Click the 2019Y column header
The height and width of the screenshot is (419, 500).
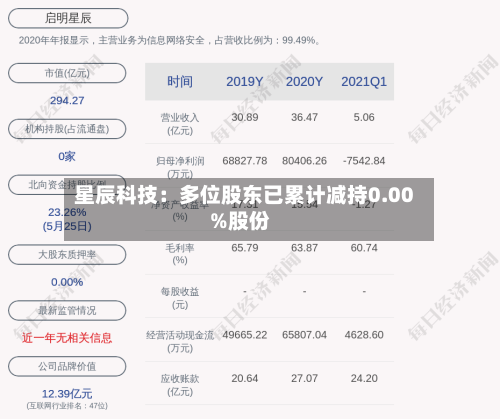click(x=245, y=82)
